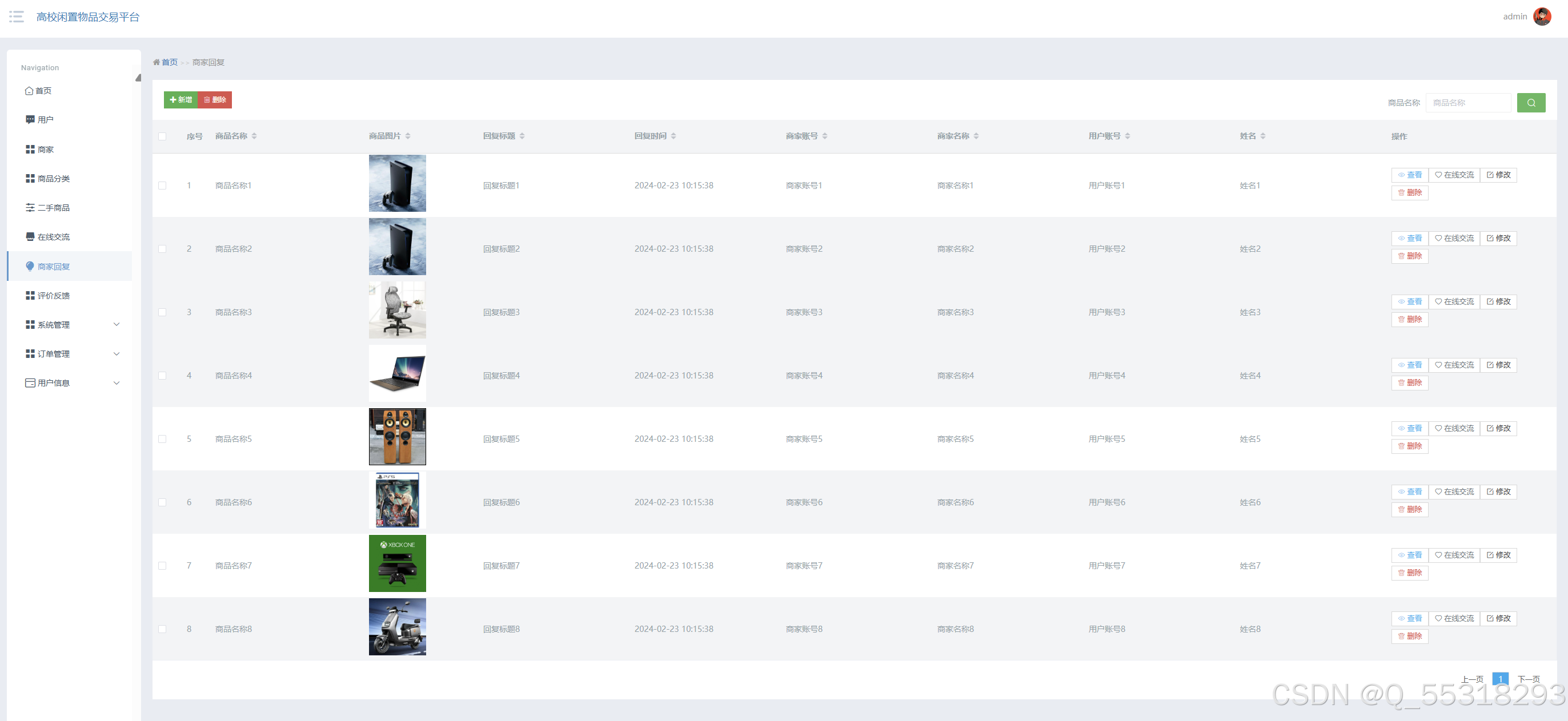Viewport: 1568px width, 721px height.
Task: Click the Xbox One product thumbnail
Action: tap(397, 563)
